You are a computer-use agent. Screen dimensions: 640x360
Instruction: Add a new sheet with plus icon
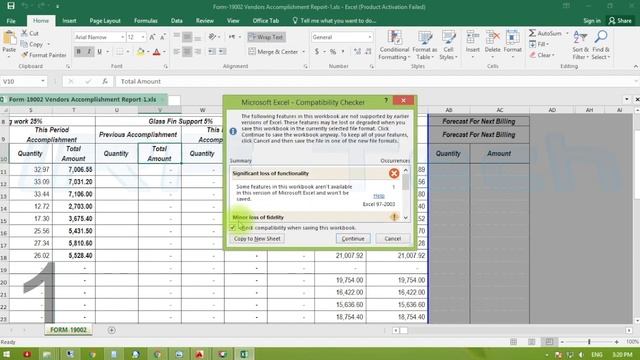(x=111, y=330)
